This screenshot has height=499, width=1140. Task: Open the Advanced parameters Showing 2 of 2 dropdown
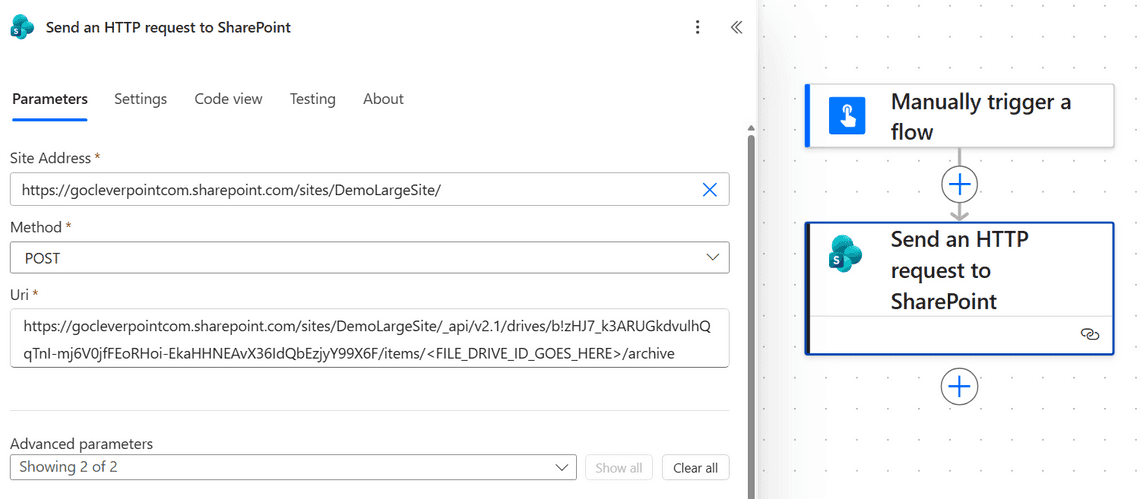[x=293, y=467]
